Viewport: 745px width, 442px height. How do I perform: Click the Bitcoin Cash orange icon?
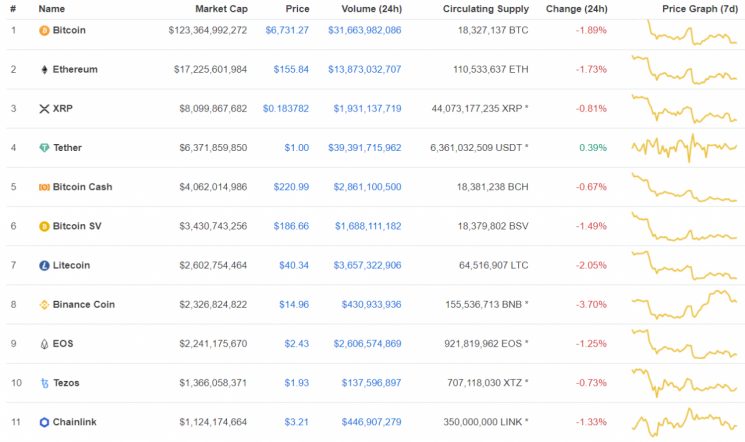coord(44,187)
